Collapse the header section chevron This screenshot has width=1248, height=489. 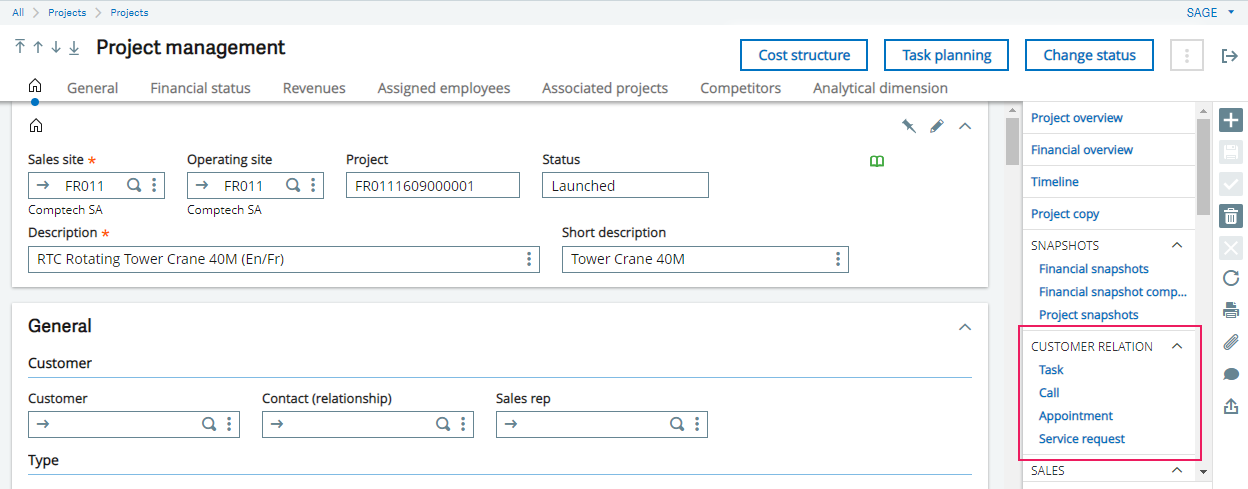tap(965, 126)
